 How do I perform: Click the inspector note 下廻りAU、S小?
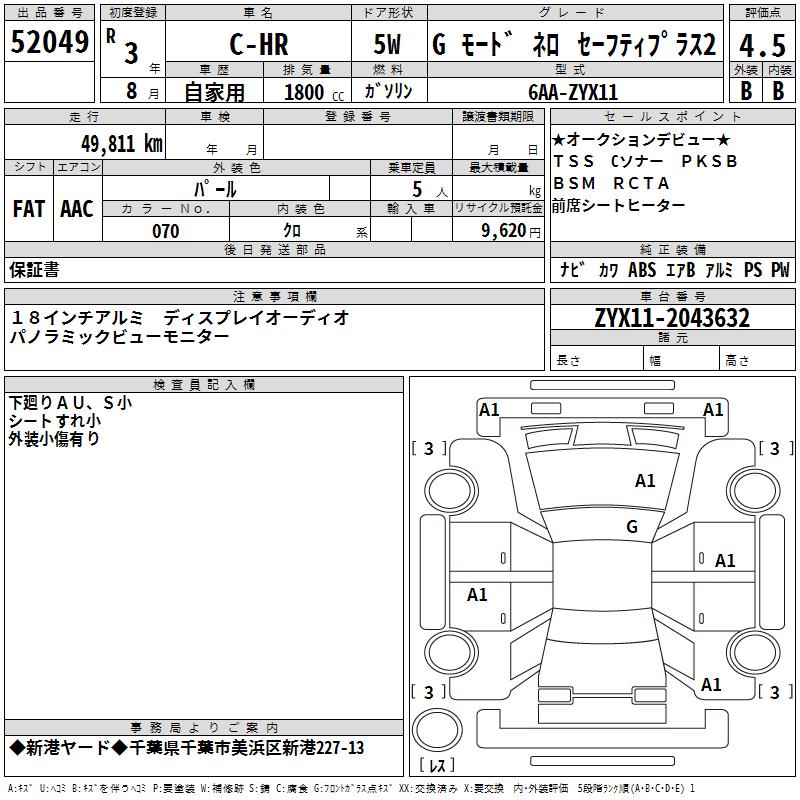point(70,403)
